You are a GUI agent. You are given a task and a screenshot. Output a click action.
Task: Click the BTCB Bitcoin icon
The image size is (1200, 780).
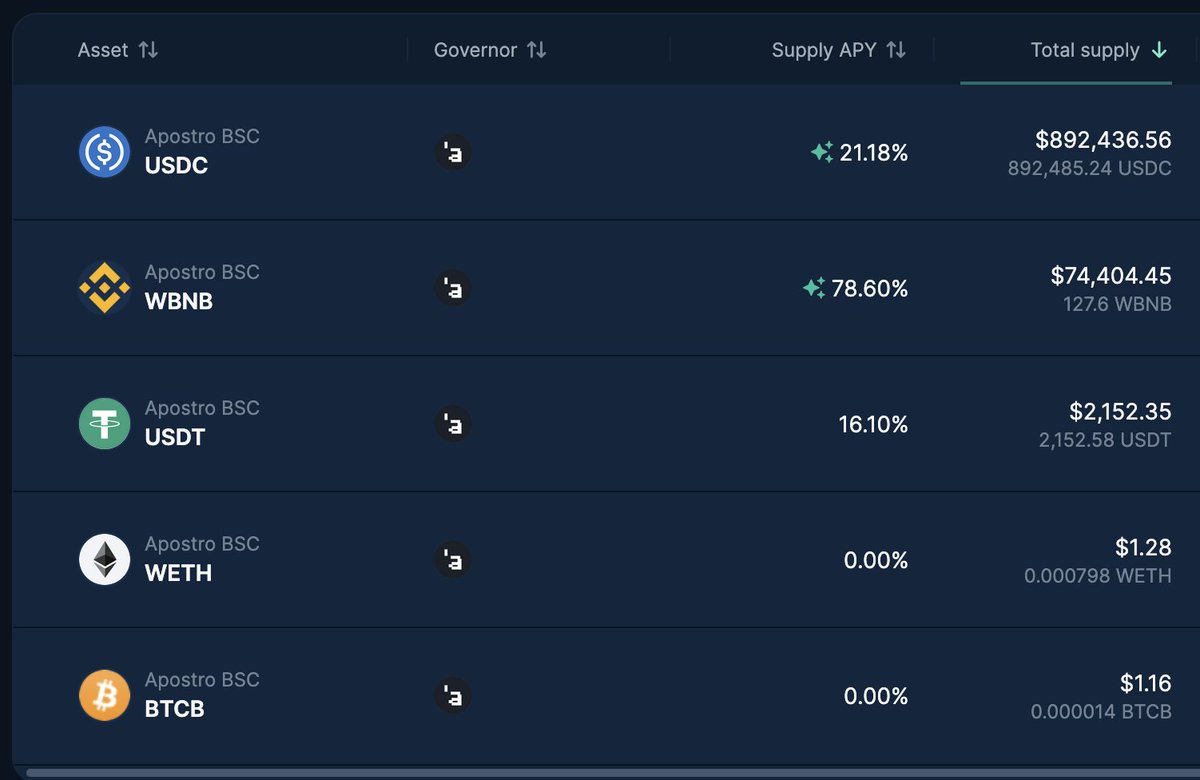point(105,696)
